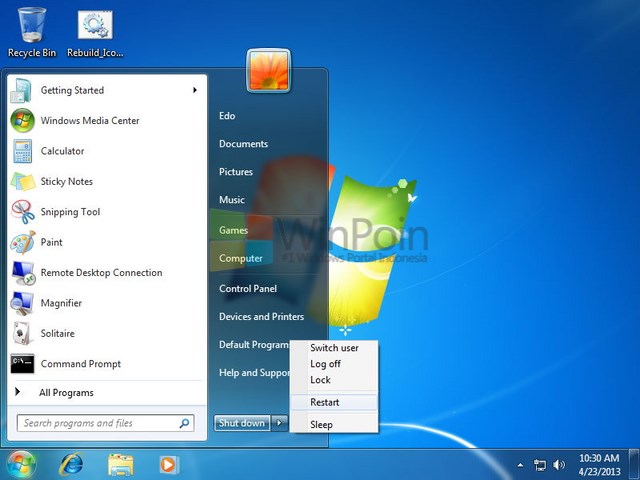Launch the Magnifier icon
The height and width of the screenshot is (480, 640).
pyautogui.click(x=22, y=303)
